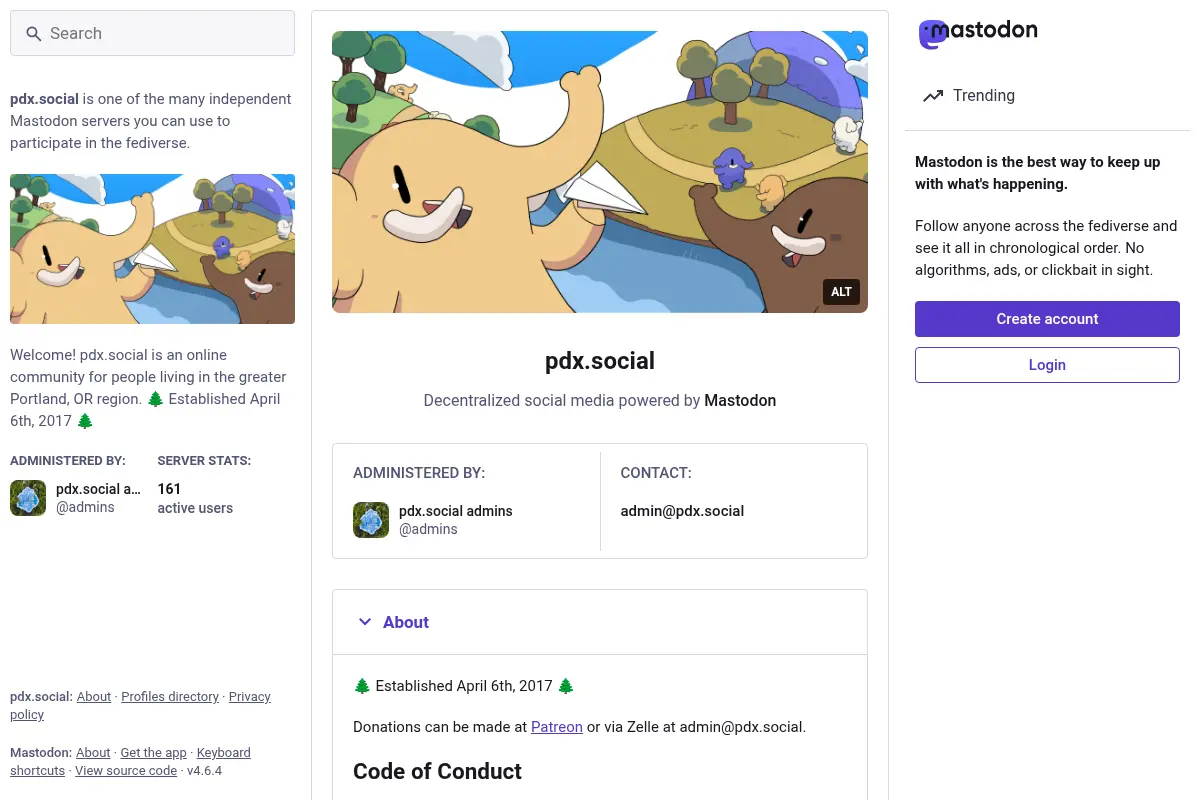1200x800 pixels.
Task: Click the pdx.social About footer link
Action: click(x=94, y=697)
